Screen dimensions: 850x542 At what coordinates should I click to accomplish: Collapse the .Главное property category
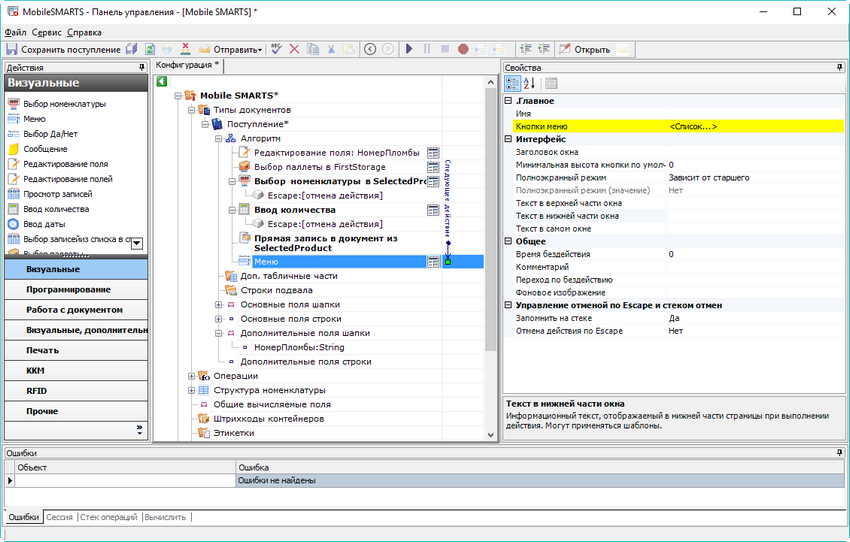coord(508,101)
